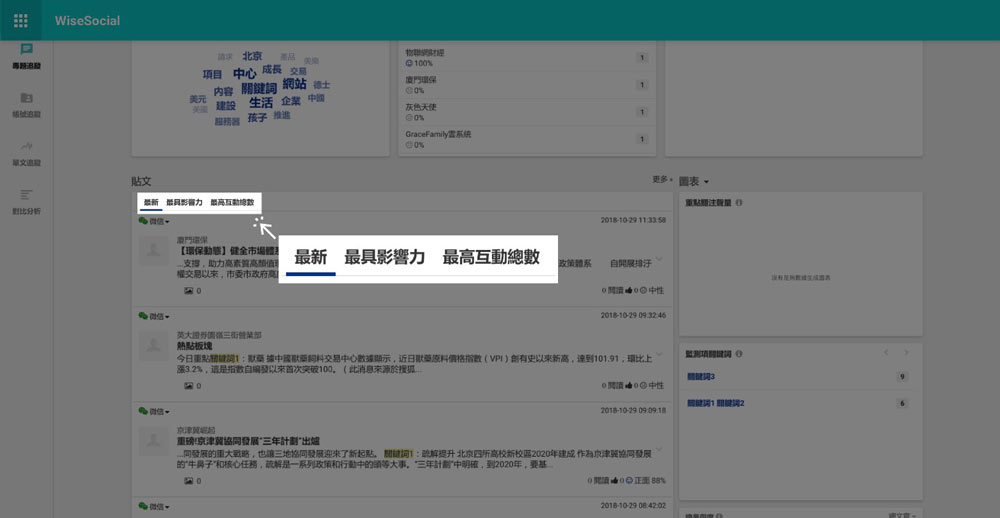The height and width of the screenshot is (518, 1000).
Task: Click WeChat logo on the 09:09:18 post
Action: point(143,411)
